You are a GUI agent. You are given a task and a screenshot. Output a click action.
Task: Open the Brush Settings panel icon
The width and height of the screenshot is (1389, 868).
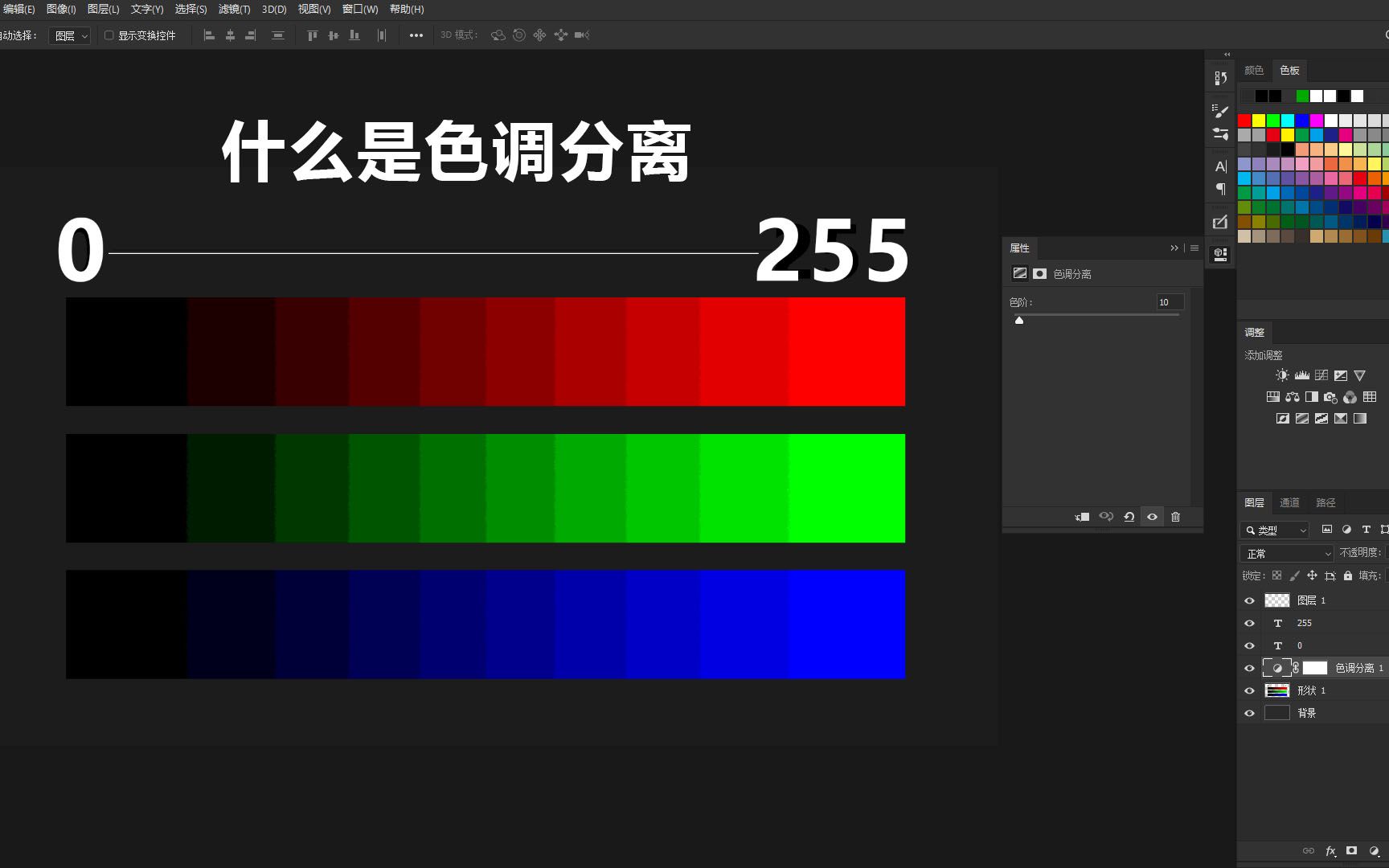click(x=1220, y=111)
